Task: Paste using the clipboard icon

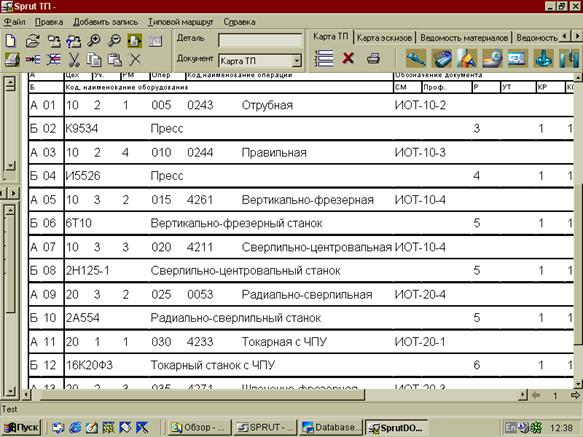Action: pos(115,59)
